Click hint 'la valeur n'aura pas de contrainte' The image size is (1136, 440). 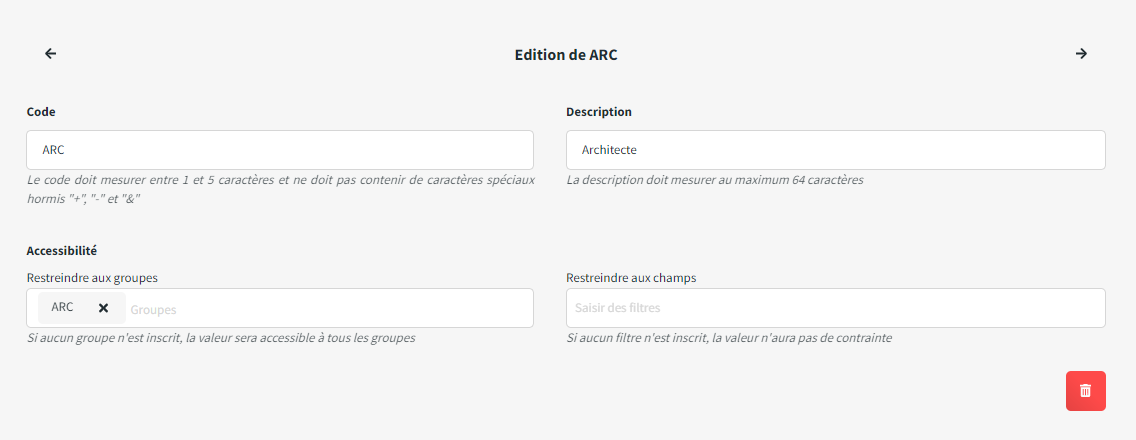pos(728,338)
